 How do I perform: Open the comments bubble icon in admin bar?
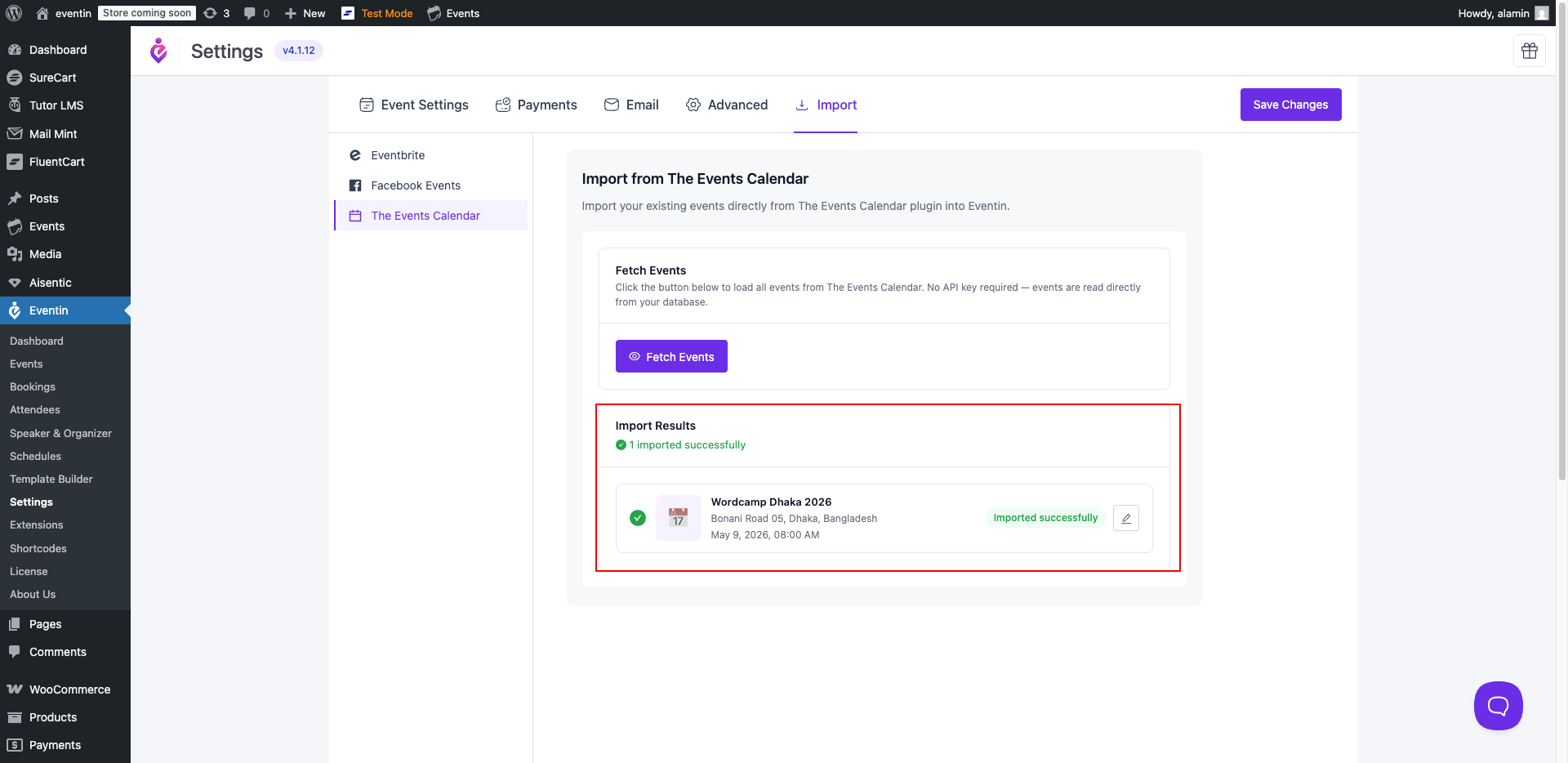coord(250,13)
